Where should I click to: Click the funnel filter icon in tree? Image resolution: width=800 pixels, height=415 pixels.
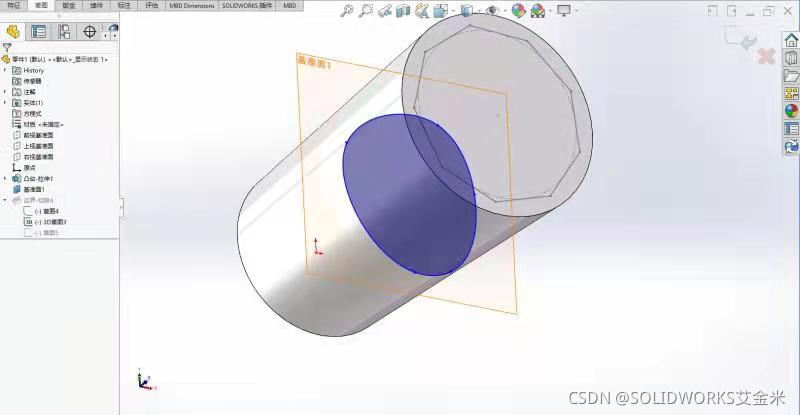coord(7,47)
